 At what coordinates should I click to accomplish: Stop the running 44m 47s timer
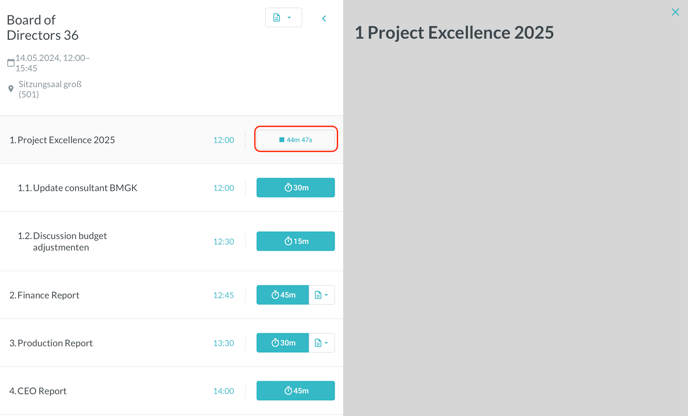click(295, 140)
